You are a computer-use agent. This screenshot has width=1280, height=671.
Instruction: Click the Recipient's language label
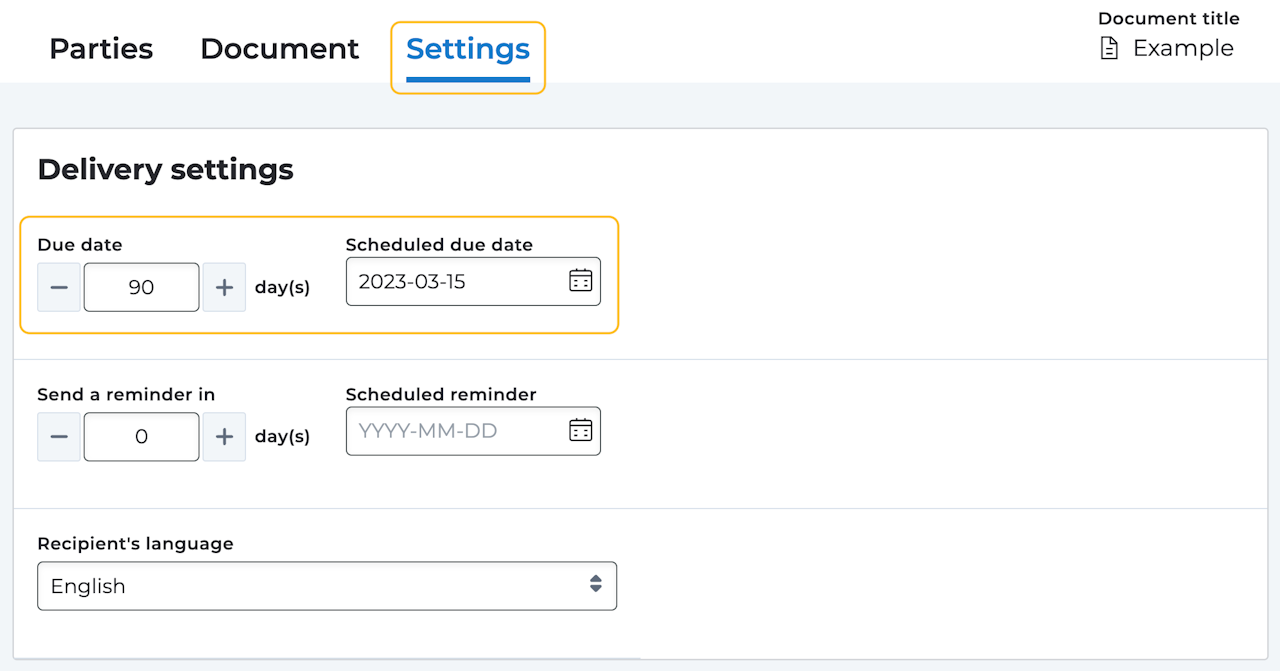point(135,544)
